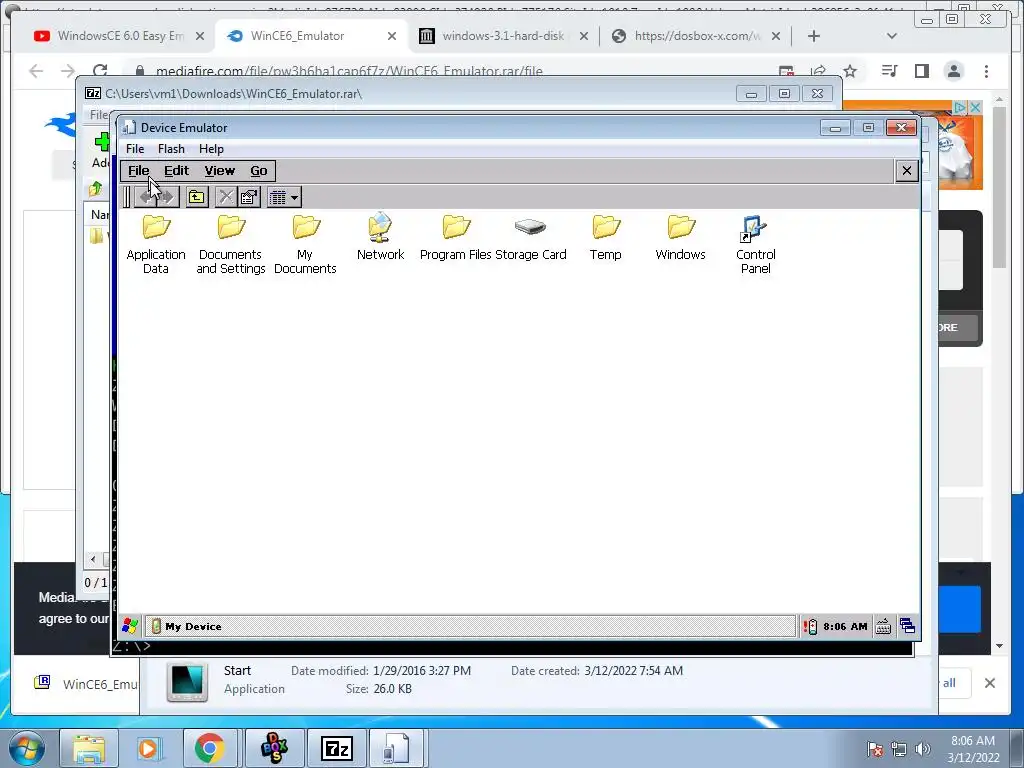Click the Action Center flag tray icon
The width and height of the screenshot is (1024, 768).
tap(875, 749)
